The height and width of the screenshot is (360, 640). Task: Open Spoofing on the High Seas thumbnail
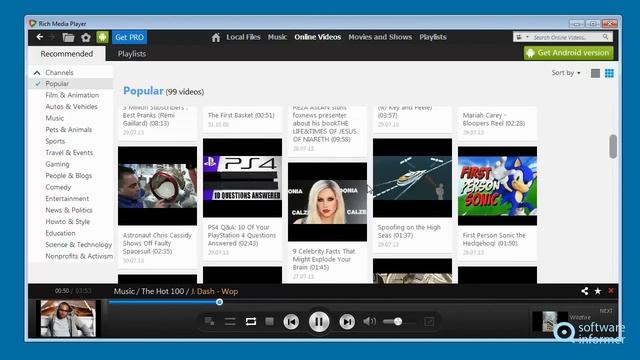point(412,178)
